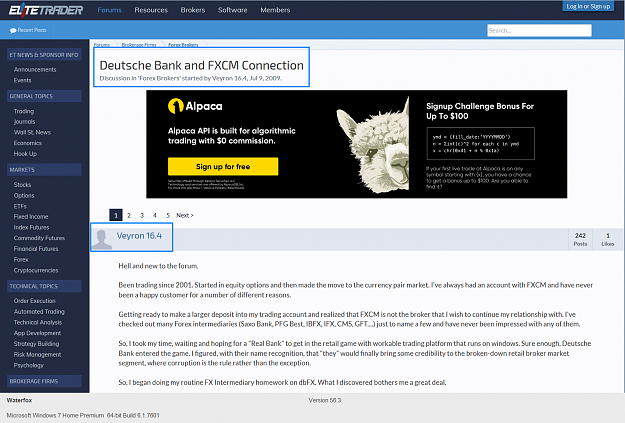Go to page 2 of thread
Screen dimensions: 625x423
(x=129, y=215)
